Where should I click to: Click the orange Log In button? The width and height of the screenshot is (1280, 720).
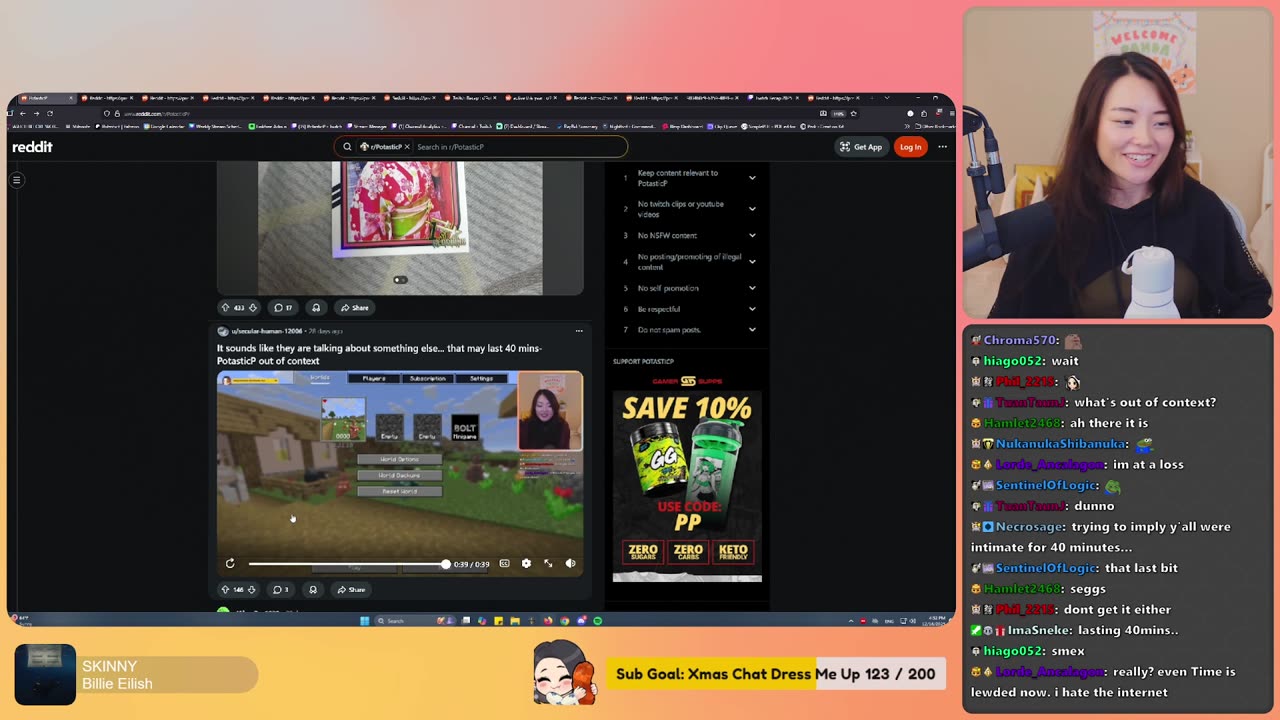click(910, 147)
